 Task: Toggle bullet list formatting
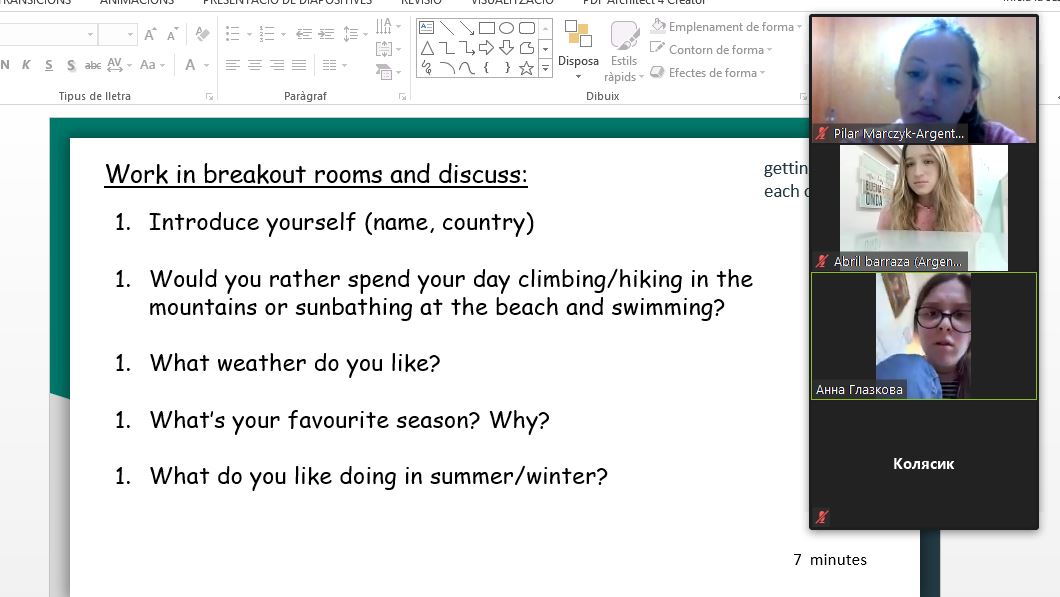pos(233,33)
